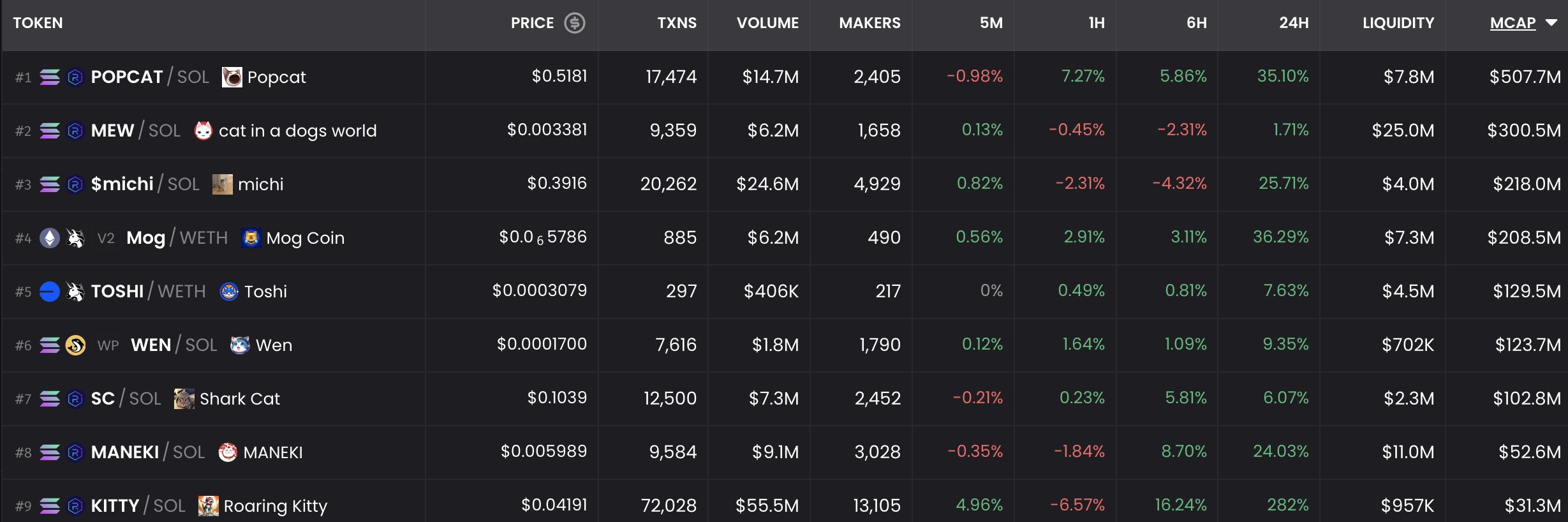Click the Toshi token logo
The height and width of the screenshot is (522, 1568).
tap(229, 292)
